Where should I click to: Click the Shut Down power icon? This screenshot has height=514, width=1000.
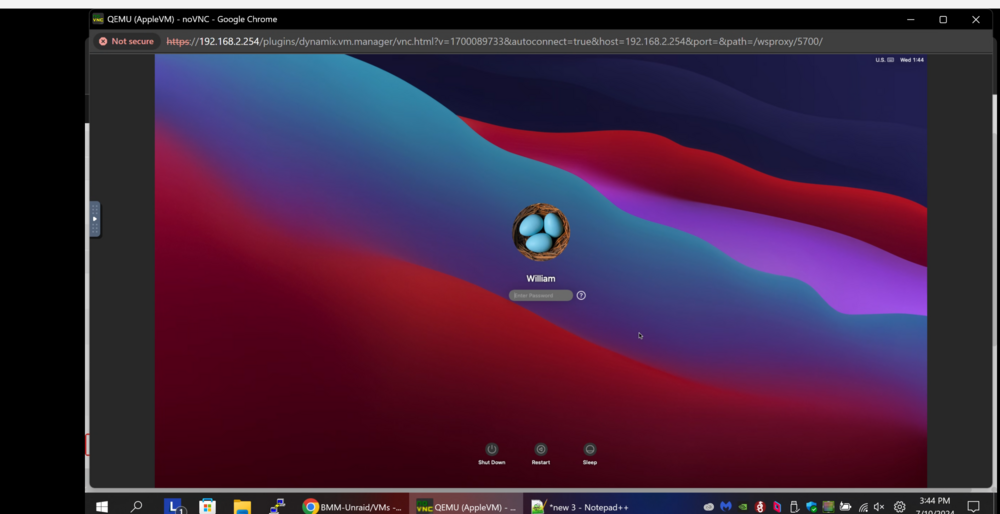click(x=491, y=450)
